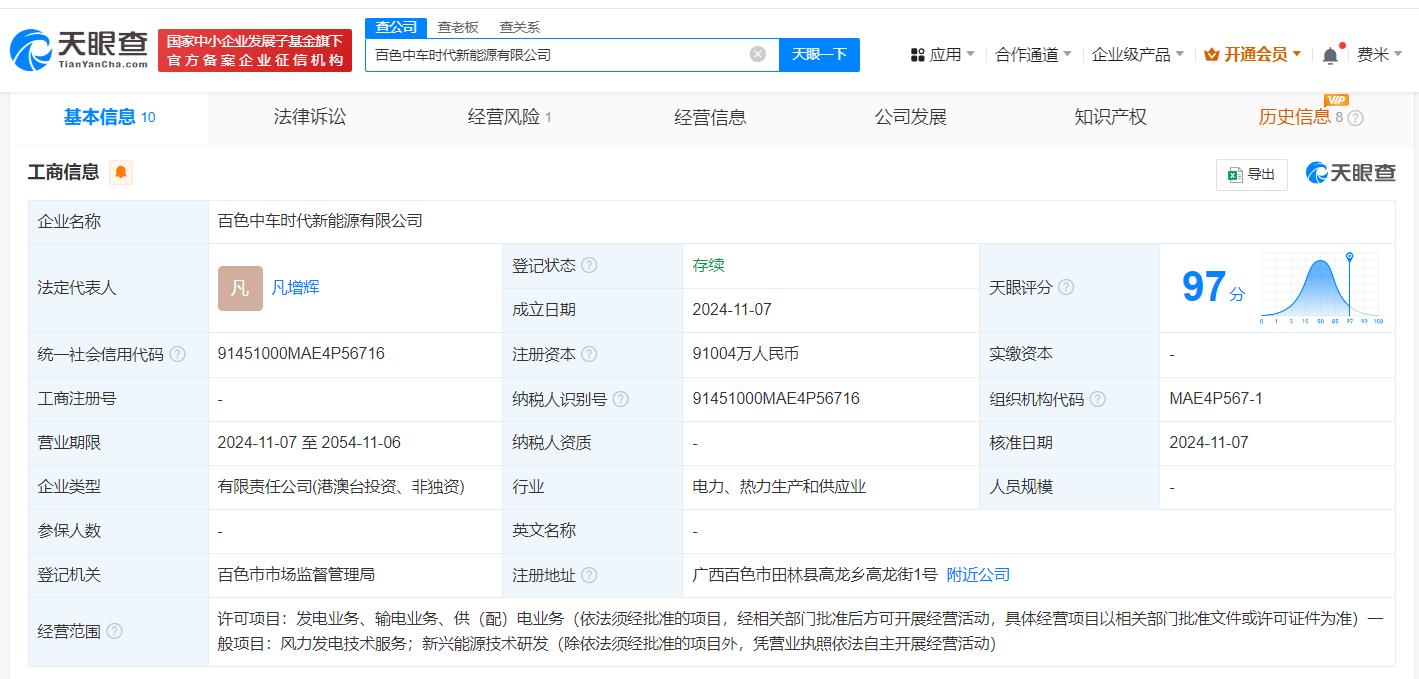Click help icon beside 注册资本

[589, 355]
